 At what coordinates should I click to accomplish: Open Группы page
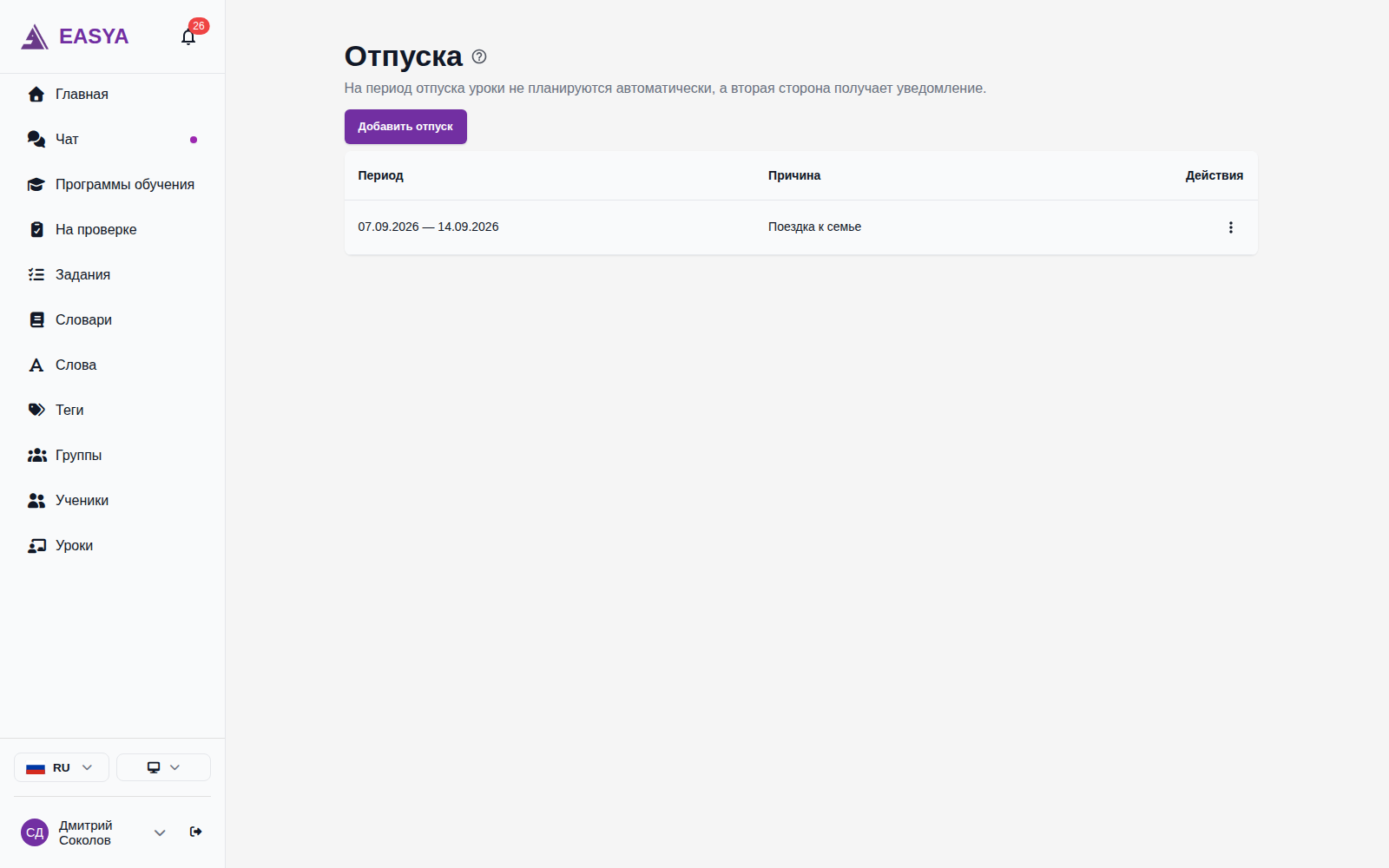click(112, 456)
